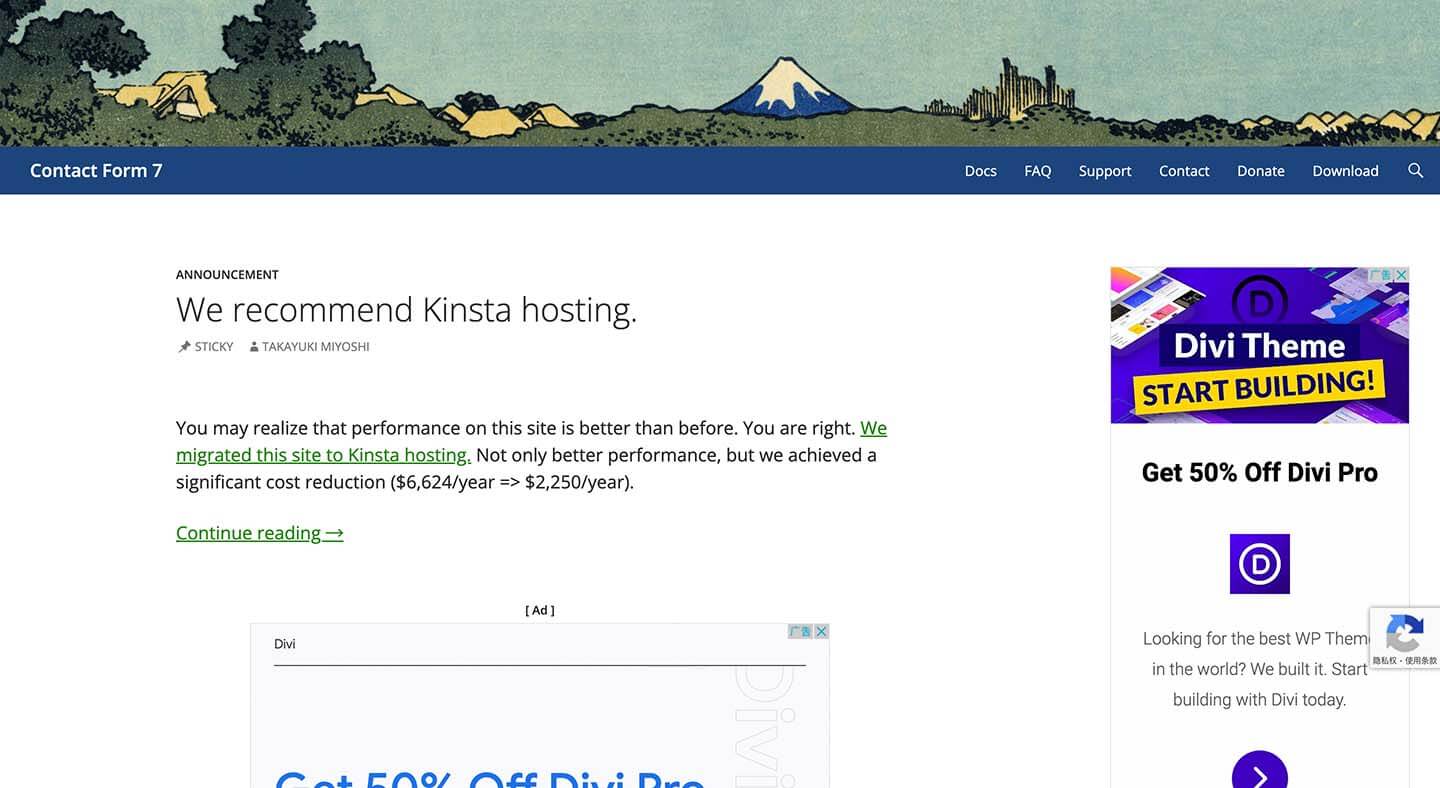The width and height of the screenshot is (1440, 788).
Task: Go to Contact Form 7 site title
Action: 96,171
